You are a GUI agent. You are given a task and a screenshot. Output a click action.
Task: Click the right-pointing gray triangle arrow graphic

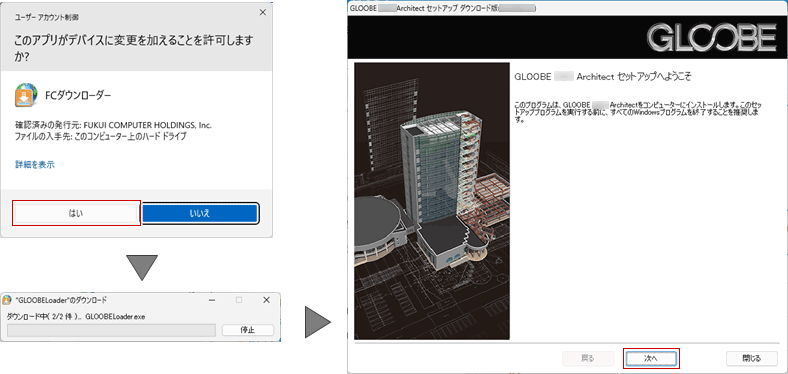[318, 322]
